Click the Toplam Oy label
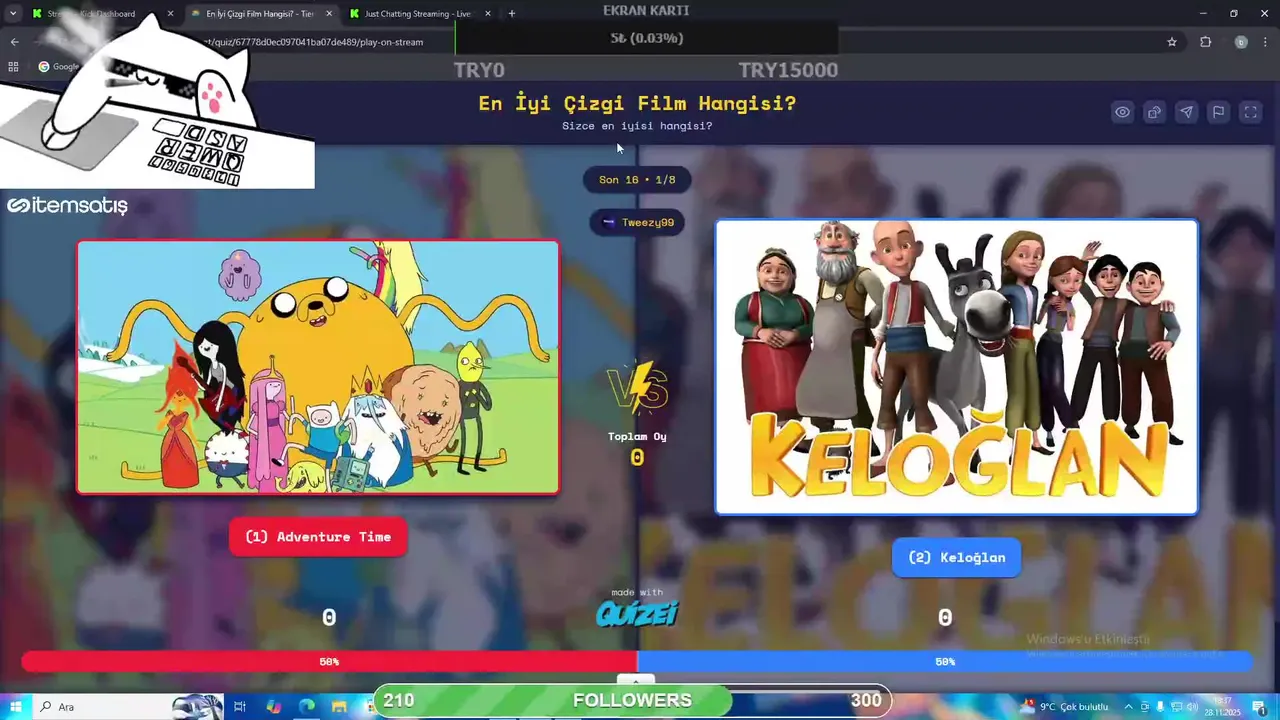Viewport: 1280px width, 720px height. tap(637, 436)
